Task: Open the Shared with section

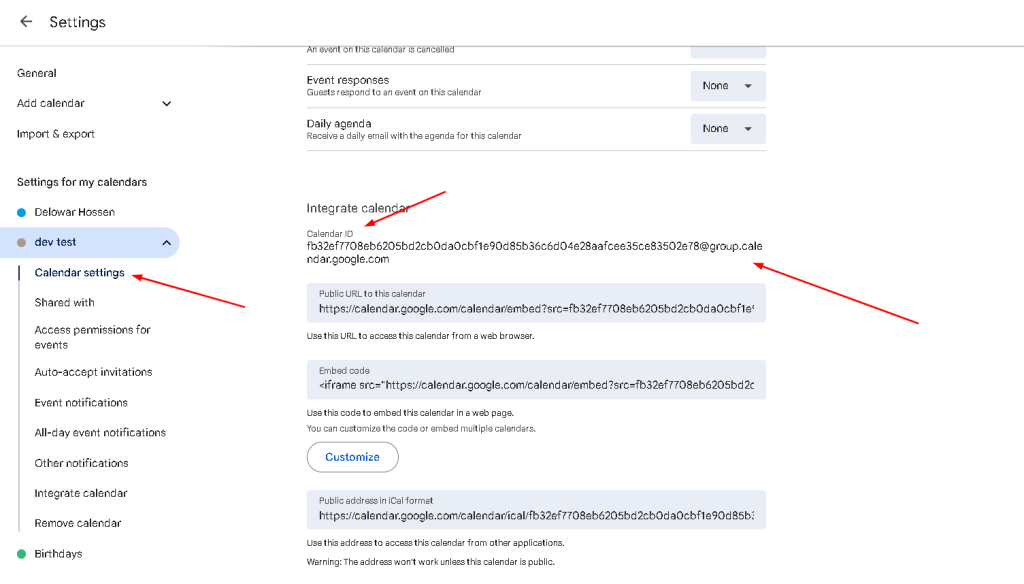Action: coord(64,303)
